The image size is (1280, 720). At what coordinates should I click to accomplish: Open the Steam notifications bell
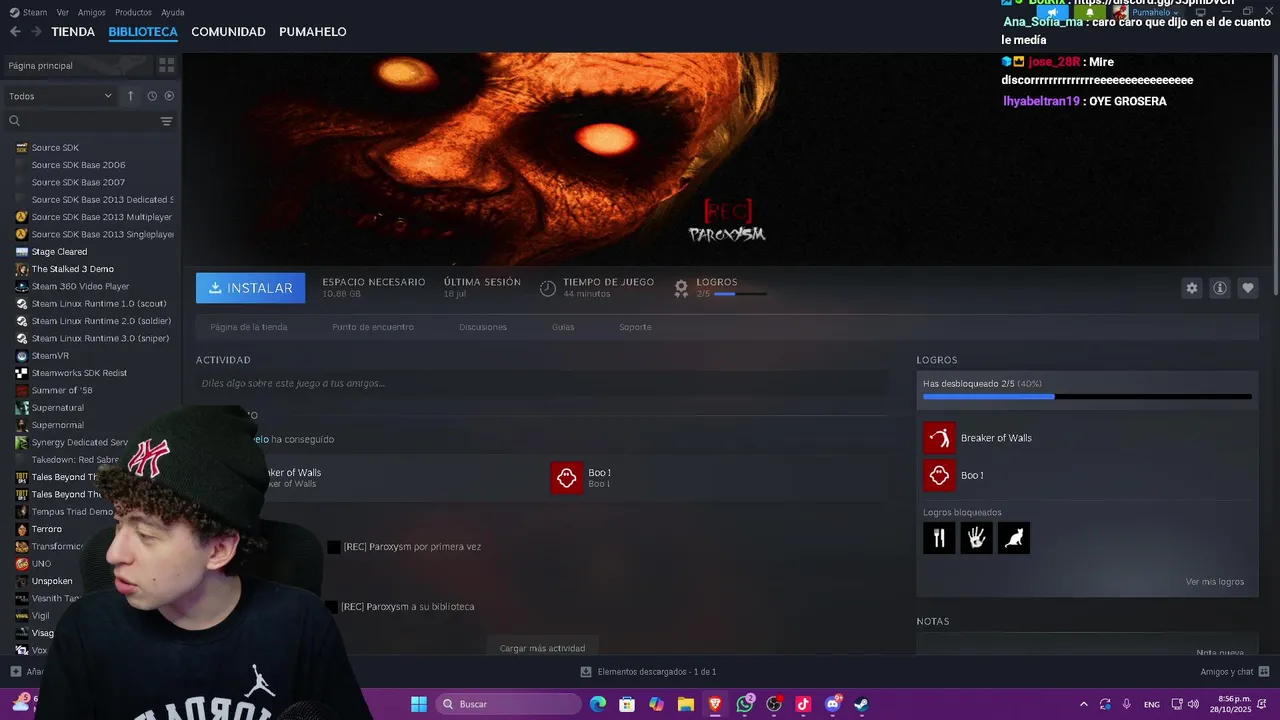coord(1090,12)
